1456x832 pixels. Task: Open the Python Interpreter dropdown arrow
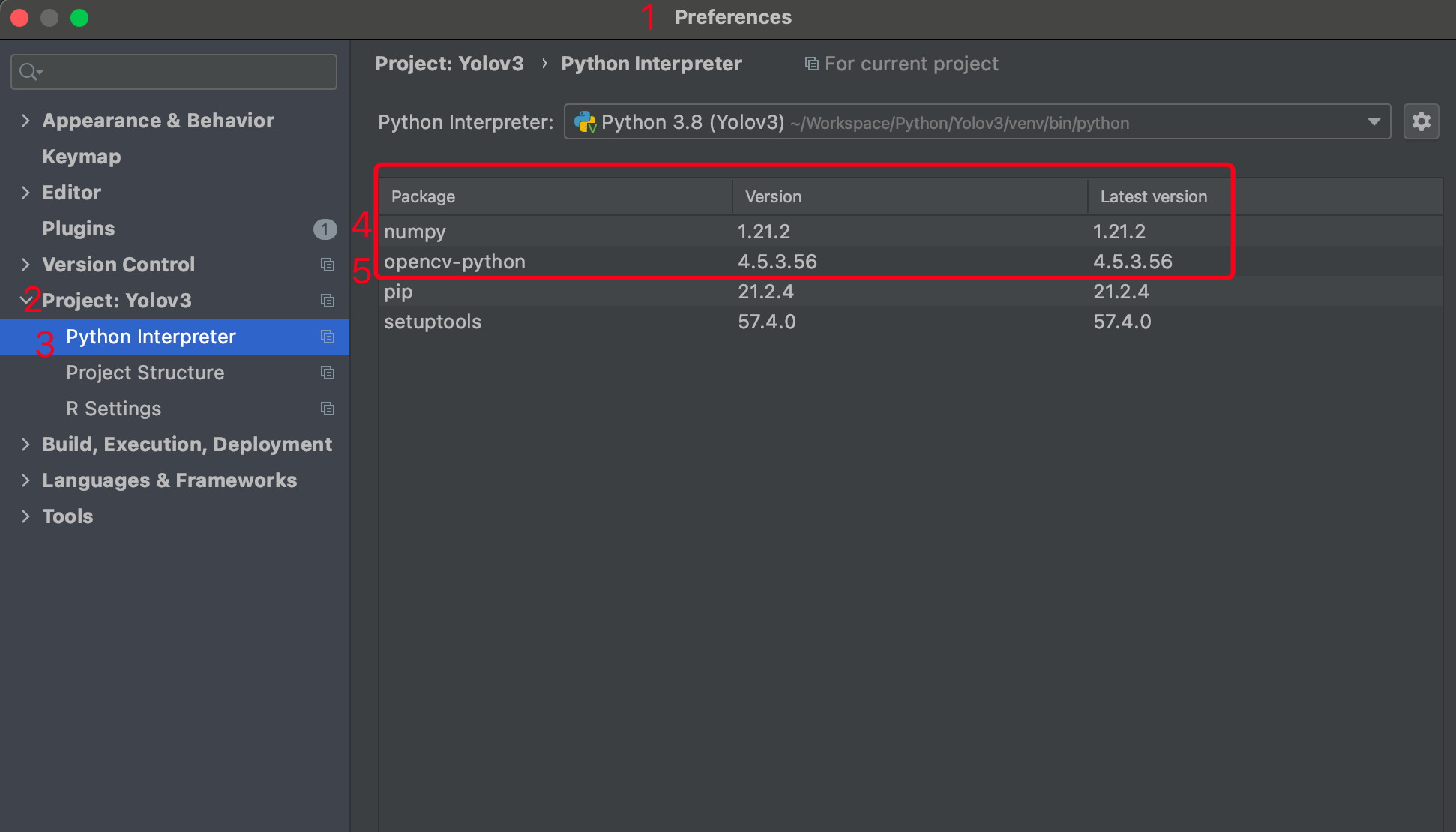[x=1374, y=122]
